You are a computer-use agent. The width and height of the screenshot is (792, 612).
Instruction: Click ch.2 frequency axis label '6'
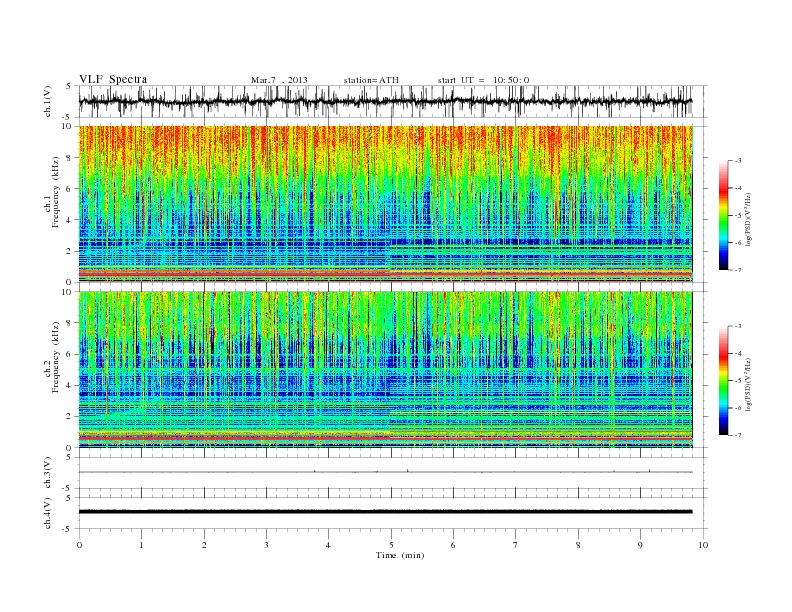70,354
